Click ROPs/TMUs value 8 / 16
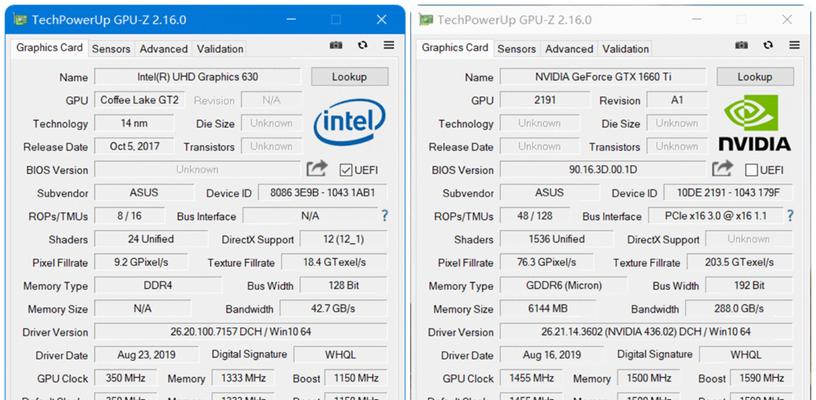 [129, 215]
